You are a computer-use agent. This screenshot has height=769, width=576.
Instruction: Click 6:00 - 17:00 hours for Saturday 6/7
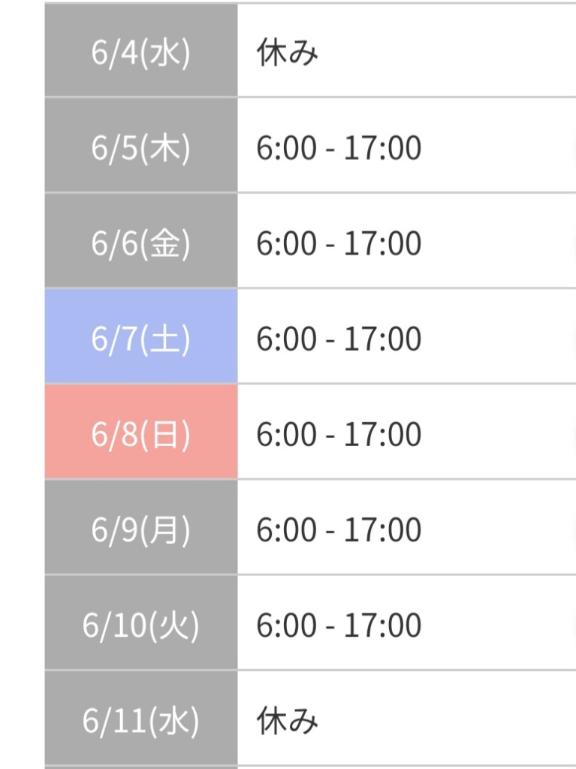tap(339, 338)
